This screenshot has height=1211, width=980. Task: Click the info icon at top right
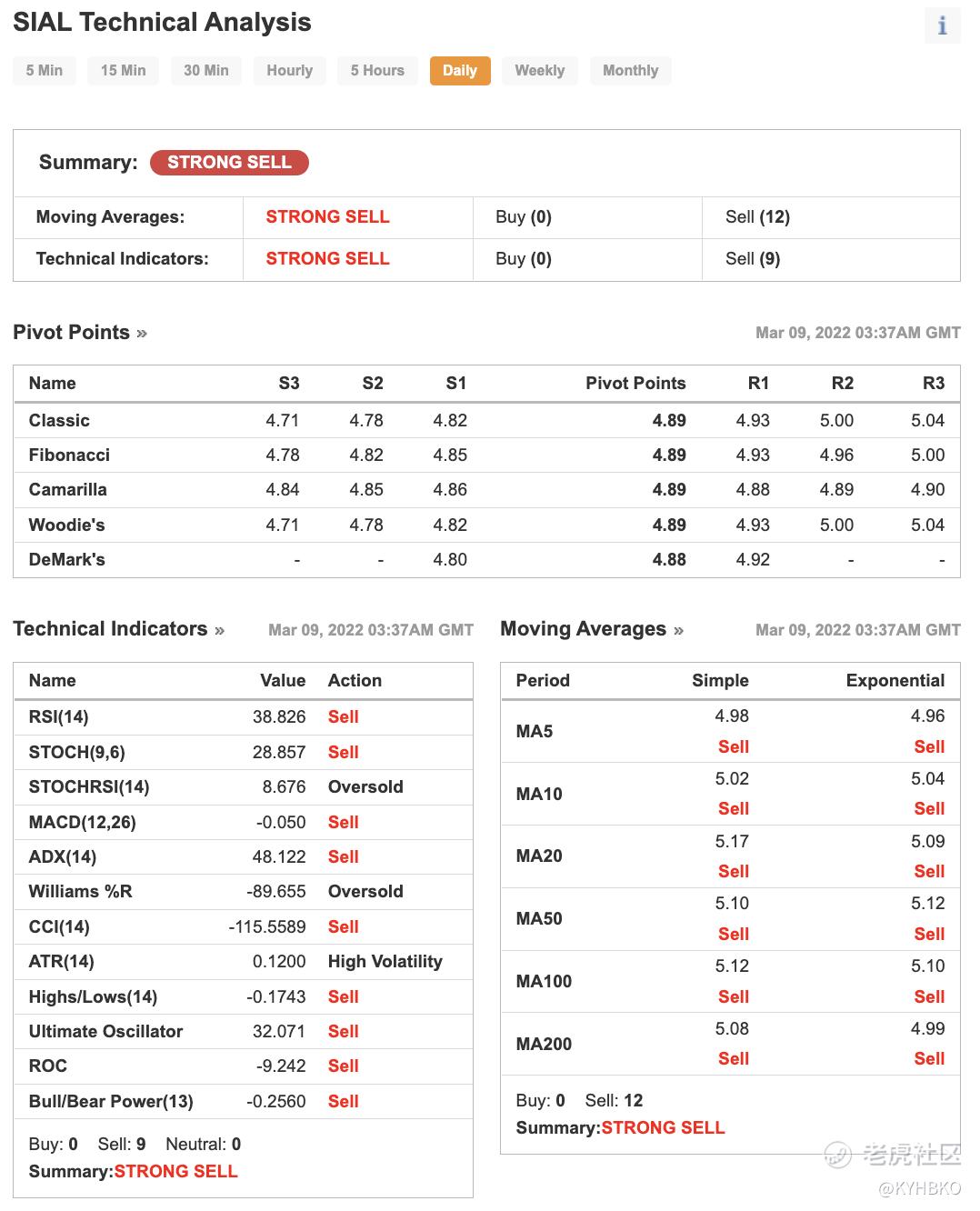(942, 25)
